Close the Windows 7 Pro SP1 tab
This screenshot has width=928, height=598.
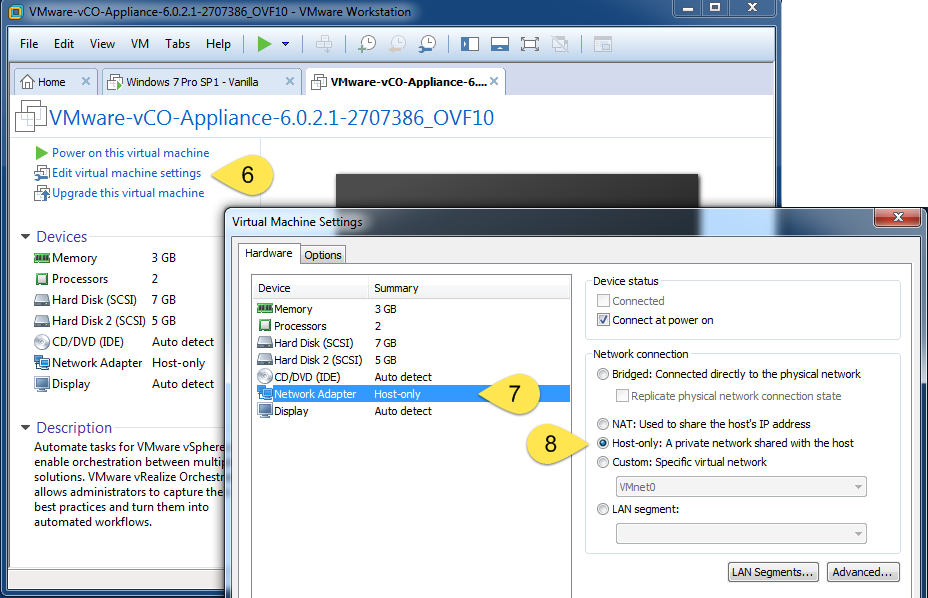[290, 81]
